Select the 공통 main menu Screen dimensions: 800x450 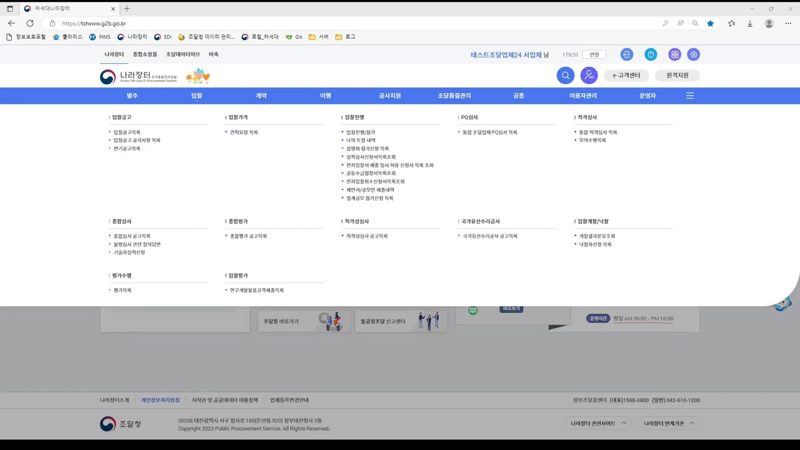pos(518,95)
